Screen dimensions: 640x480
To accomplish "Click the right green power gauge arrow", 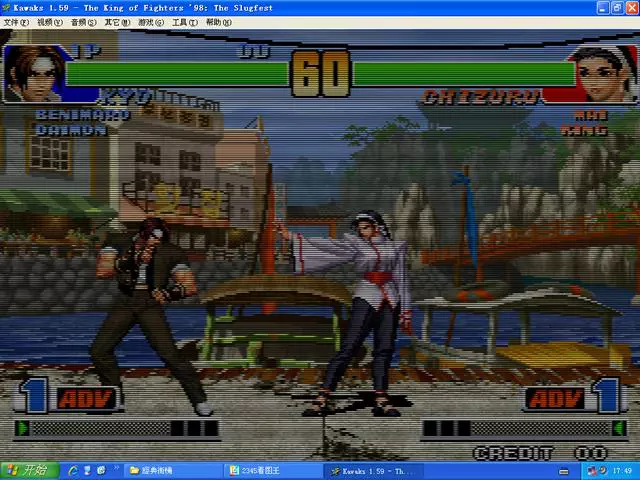I will (x=620, y=429).
